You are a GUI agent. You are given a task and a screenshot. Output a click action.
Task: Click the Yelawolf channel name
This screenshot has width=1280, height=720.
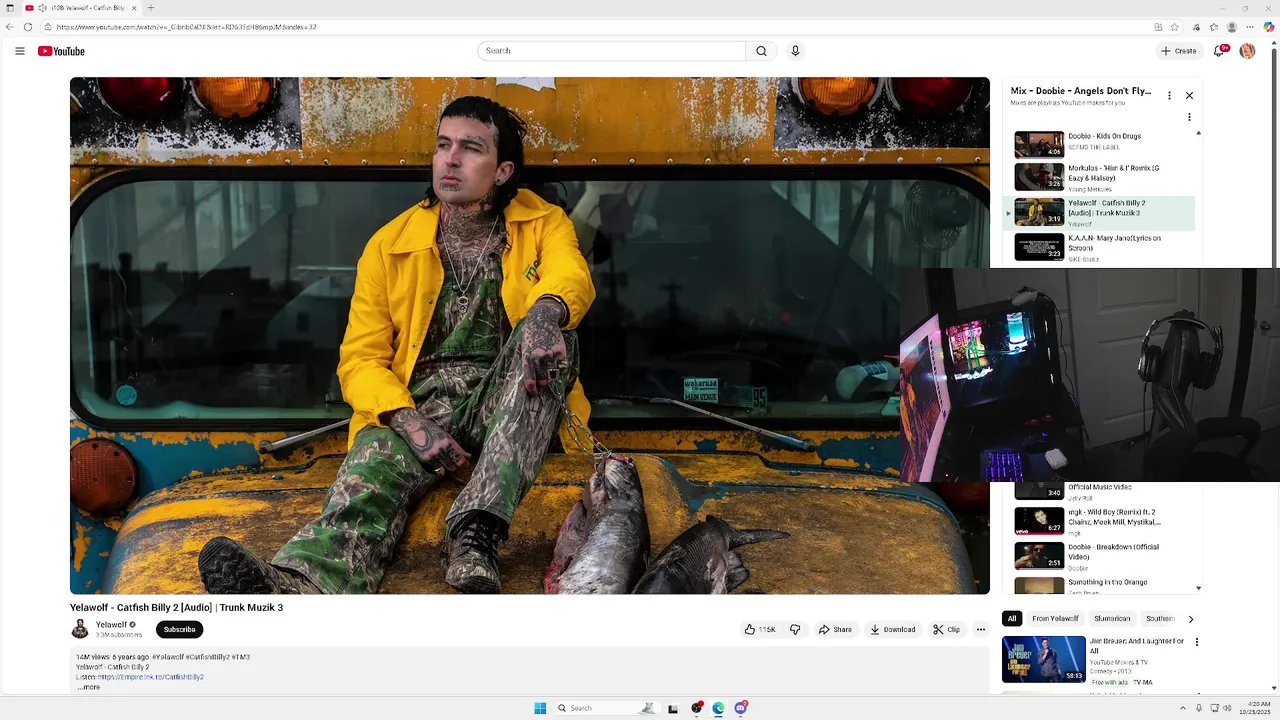(x=111, y=624)
